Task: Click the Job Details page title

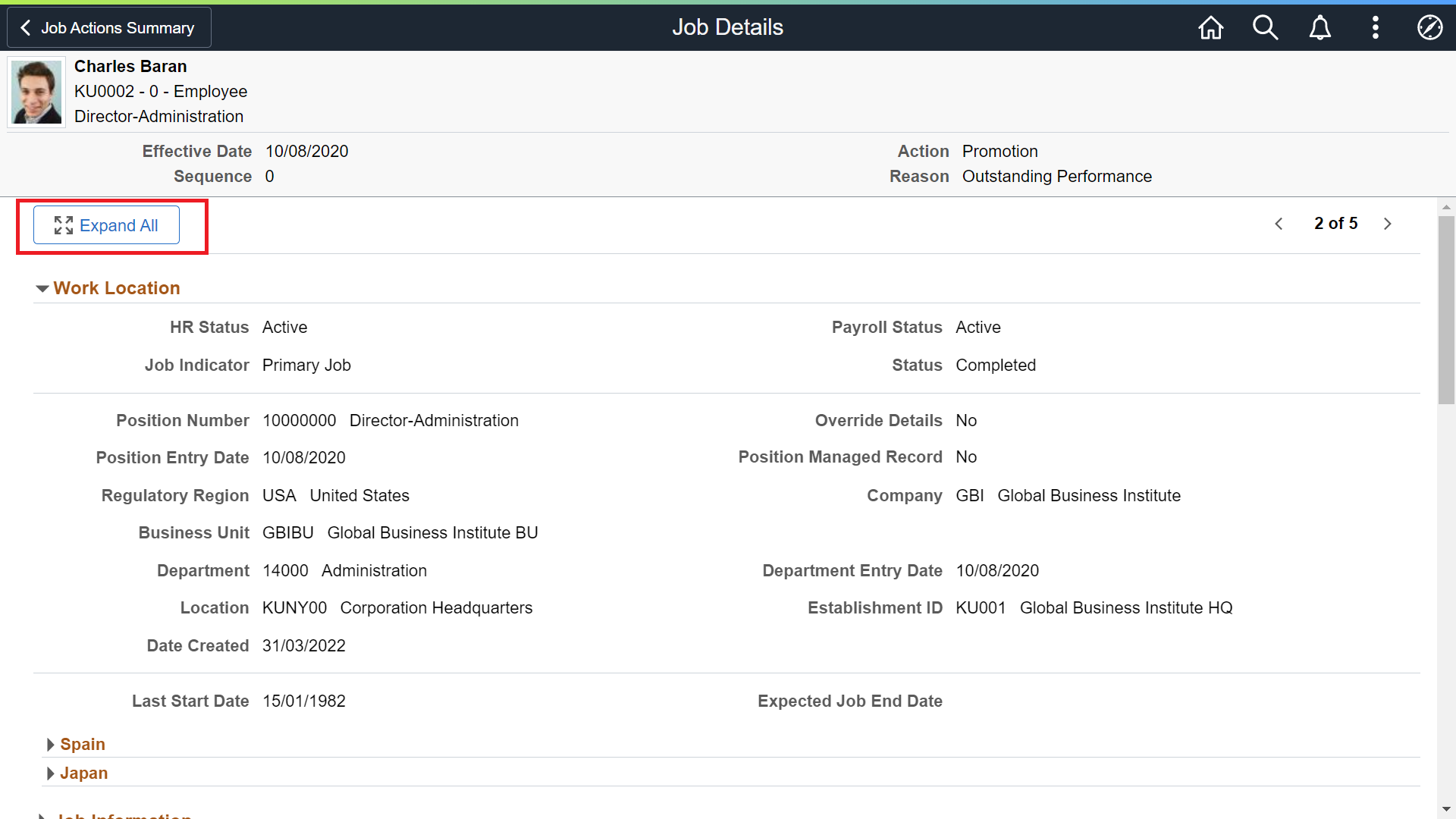Action: 727,27
